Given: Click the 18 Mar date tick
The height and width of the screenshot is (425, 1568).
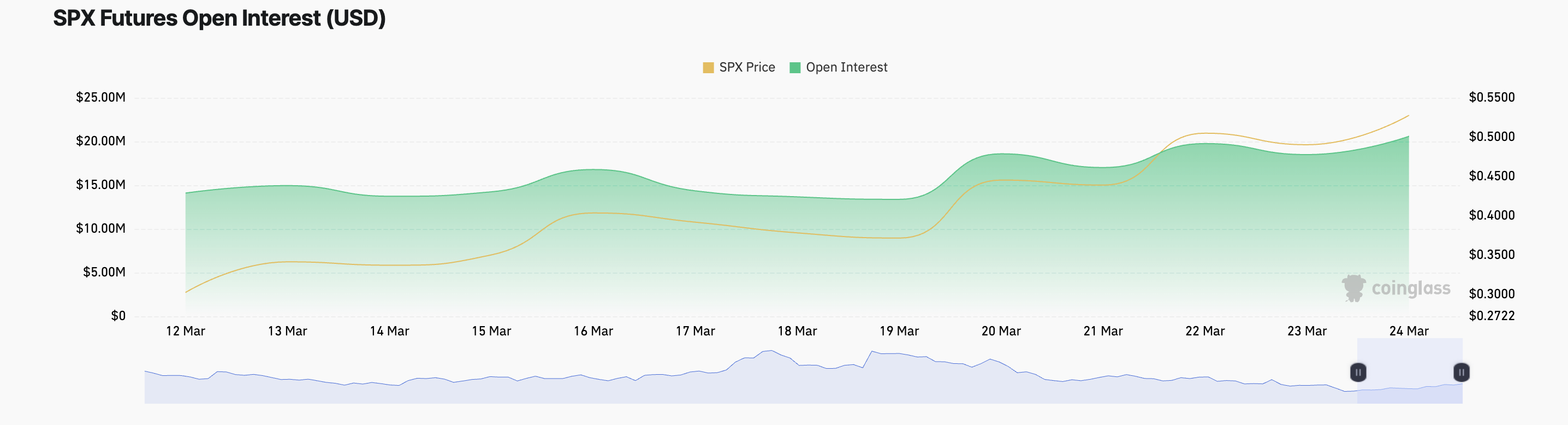Looking at the screenshot, I should 797,331.
